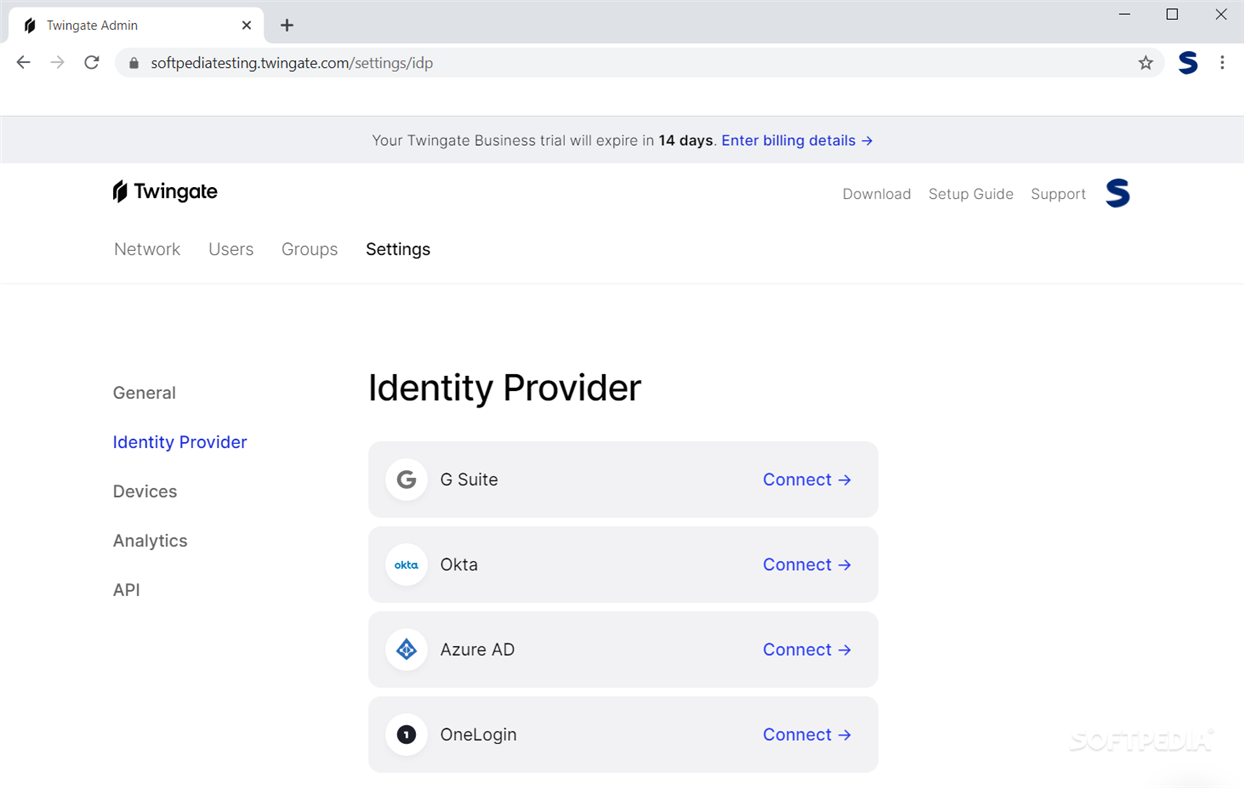Go to the Groups tab
This screenshot has height=788, width=1244.
click(x=310, y=249)
